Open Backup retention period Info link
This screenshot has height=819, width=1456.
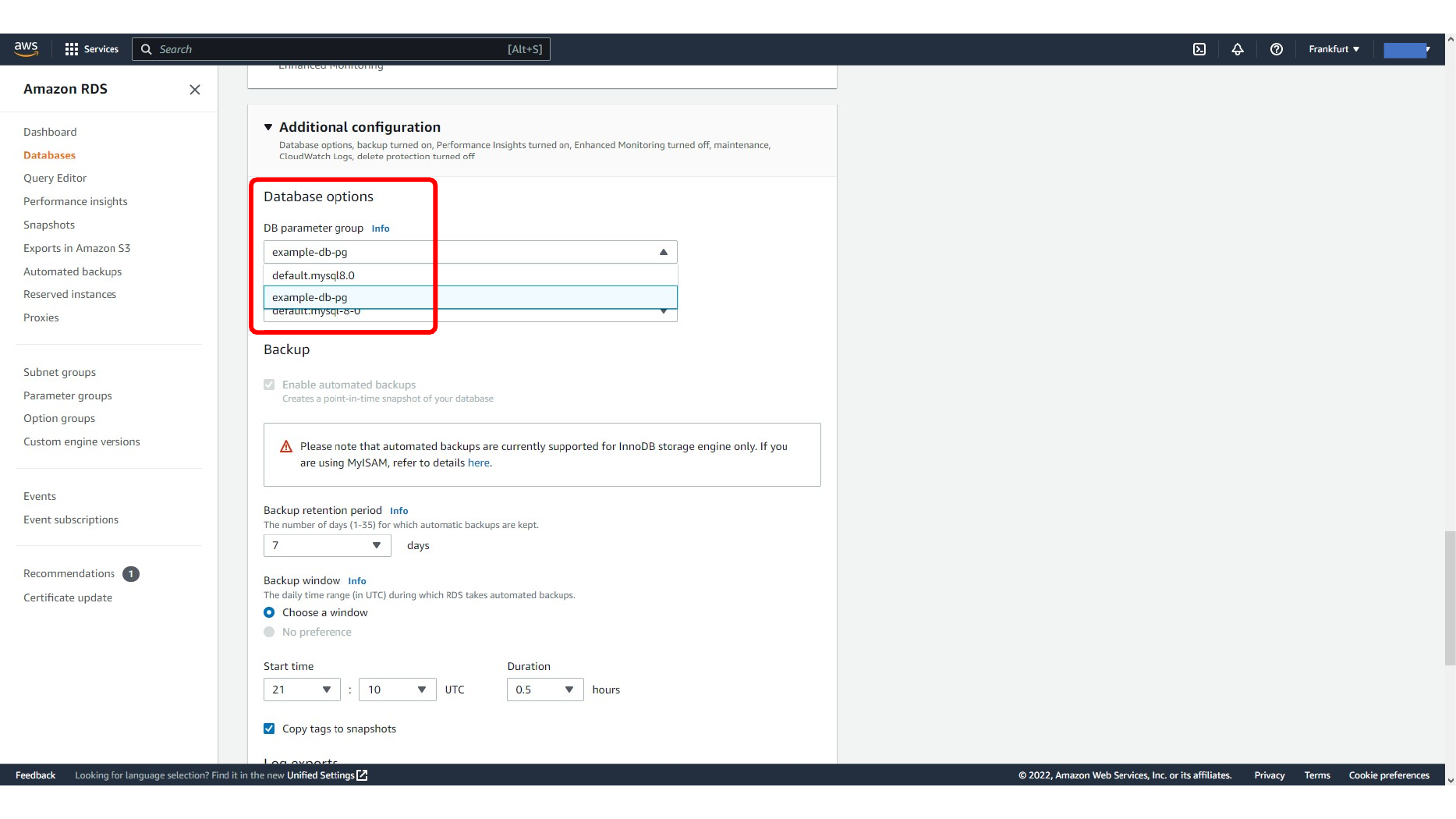tap(399, 511)
